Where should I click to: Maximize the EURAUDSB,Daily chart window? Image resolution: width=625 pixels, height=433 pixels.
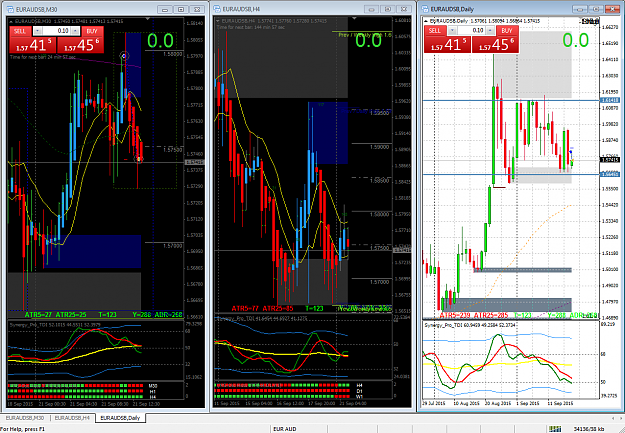pyautogui.click(x=596, y=9)
